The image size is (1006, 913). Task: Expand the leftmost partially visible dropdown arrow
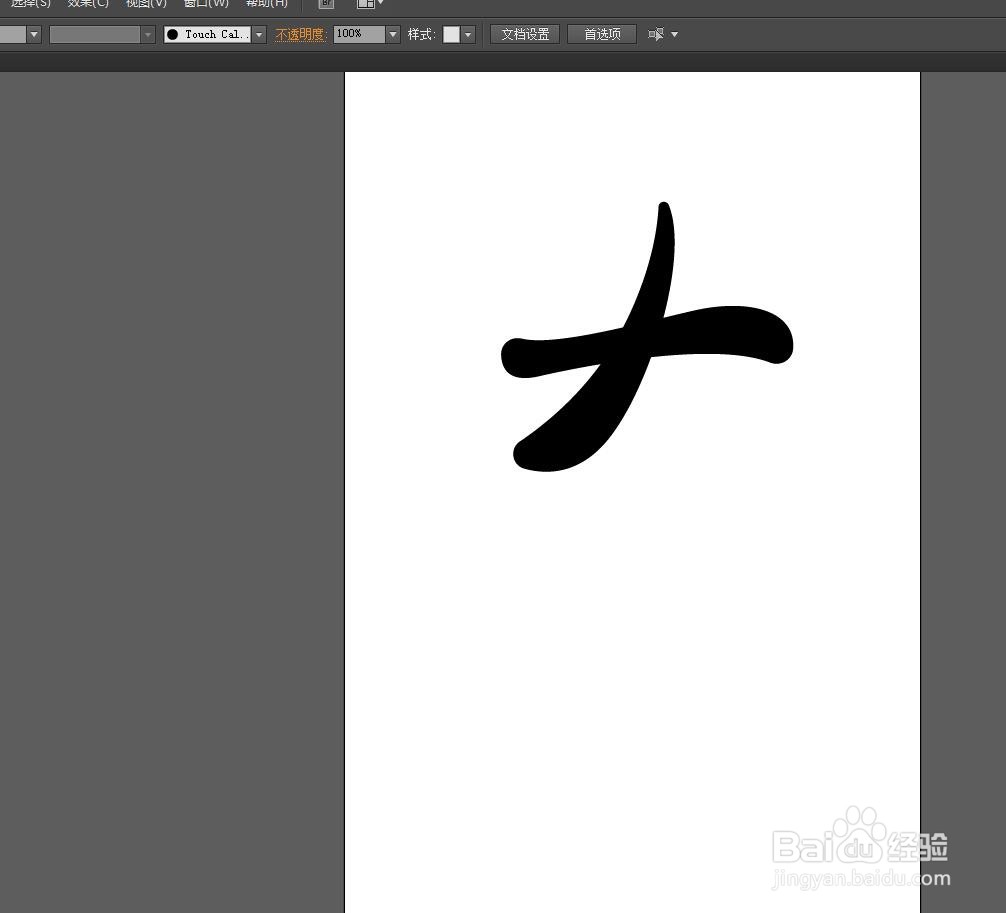pyautogui.click(x=34, y=35)
